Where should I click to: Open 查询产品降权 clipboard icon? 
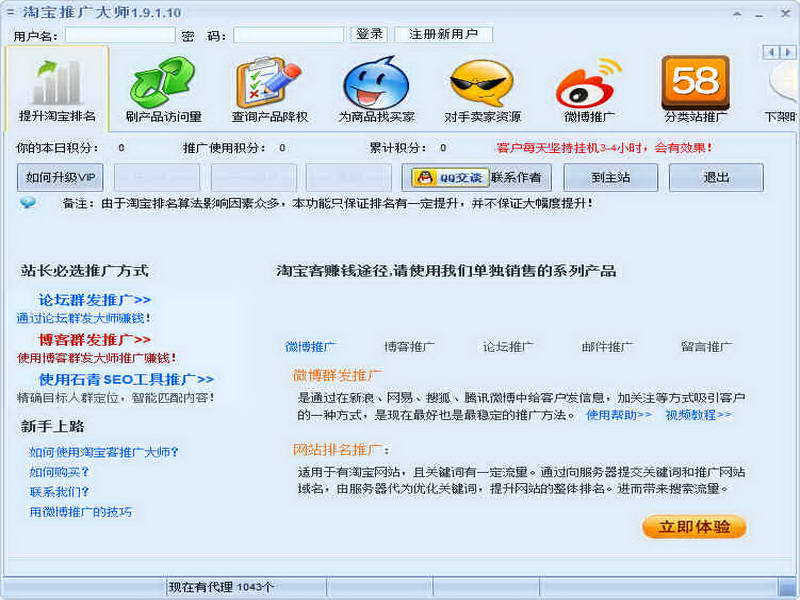tap(269, 82)
